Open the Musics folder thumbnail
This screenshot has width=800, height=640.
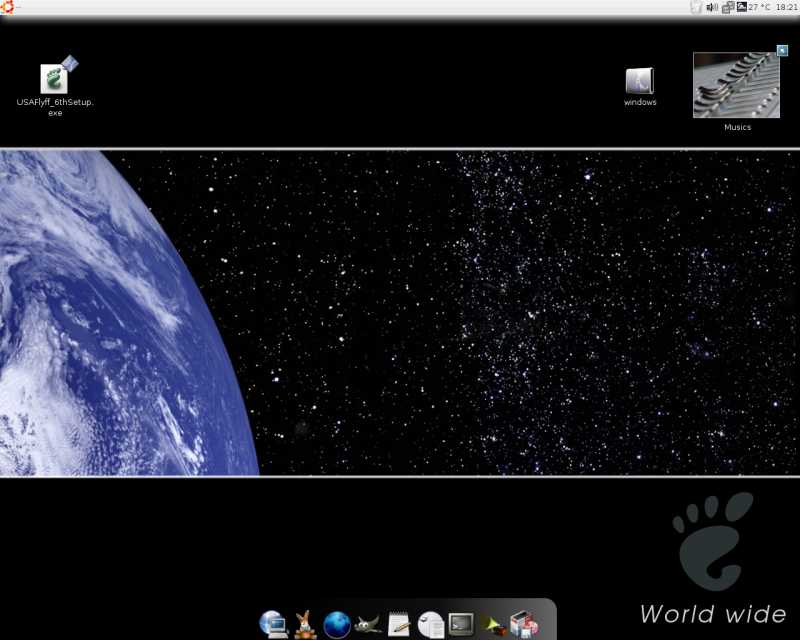736,85
